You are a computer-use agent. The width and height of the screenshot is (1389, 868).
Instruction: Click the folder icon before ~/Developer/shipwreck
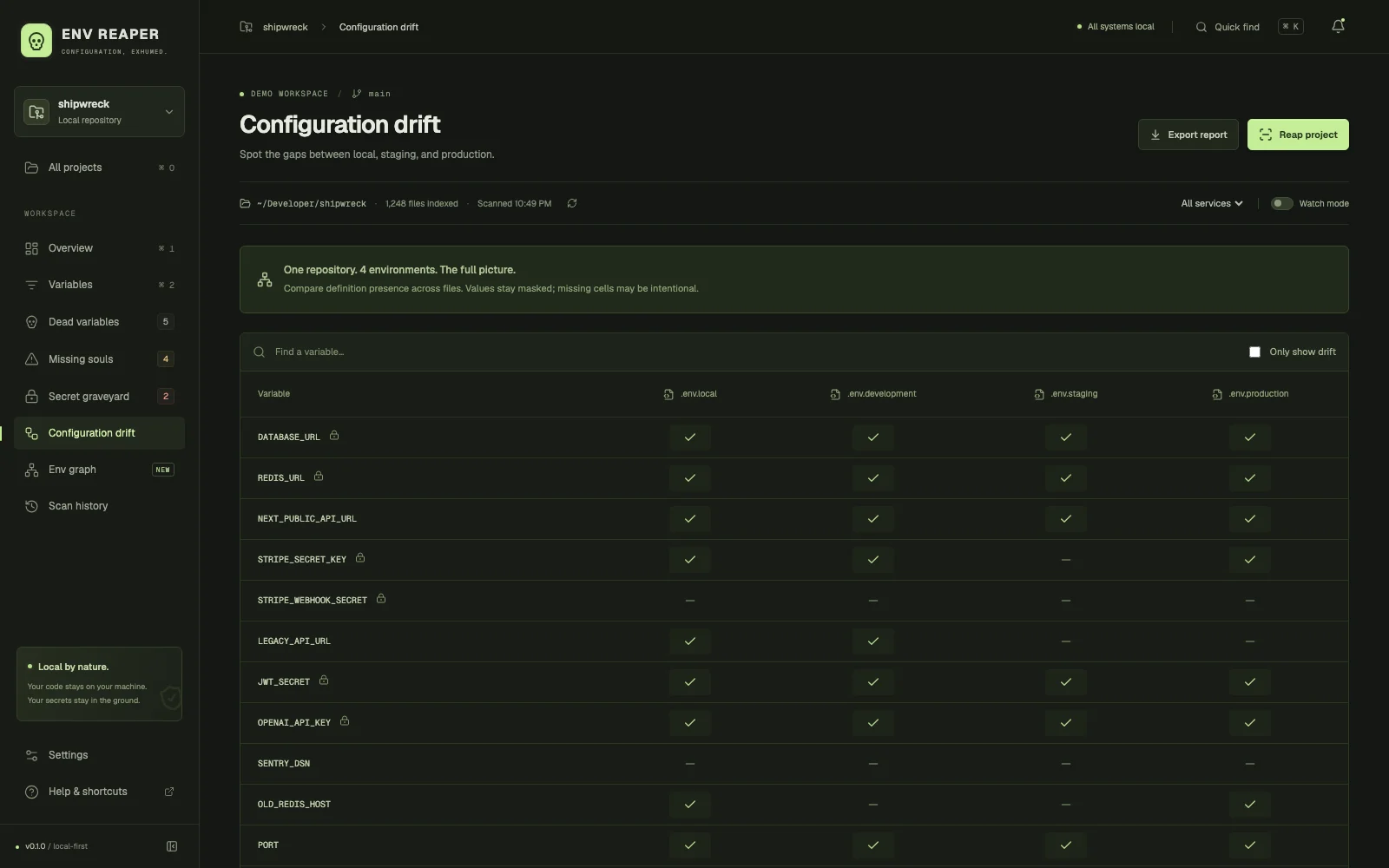point(245,203)
